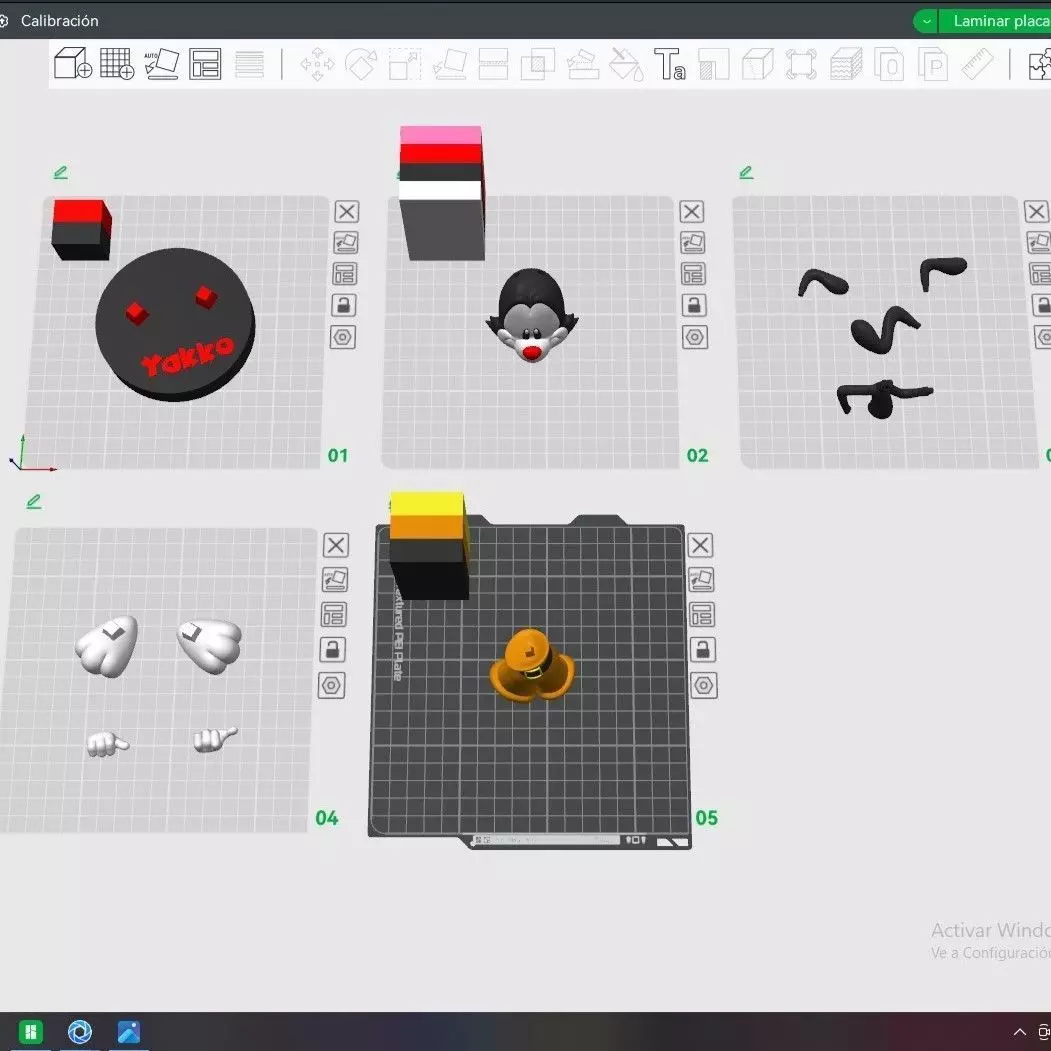Click the Arrange all objects icon
This screenshot has height=1051, width=1051.
coord(205,64)
